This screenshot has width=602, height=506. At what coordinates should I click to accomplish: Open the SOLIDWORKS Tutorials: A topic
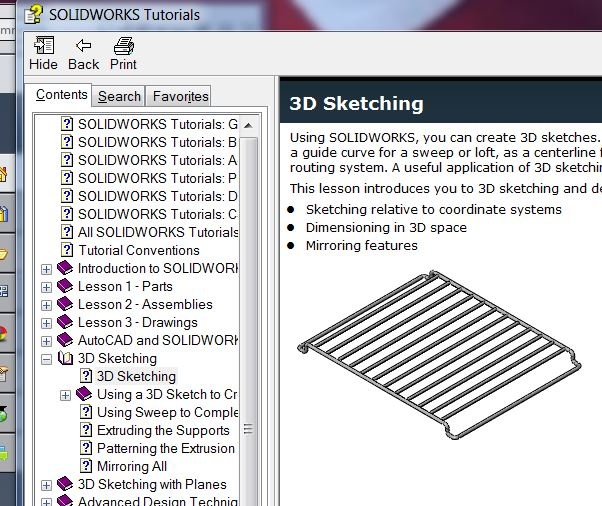click(x=157, y=160)
